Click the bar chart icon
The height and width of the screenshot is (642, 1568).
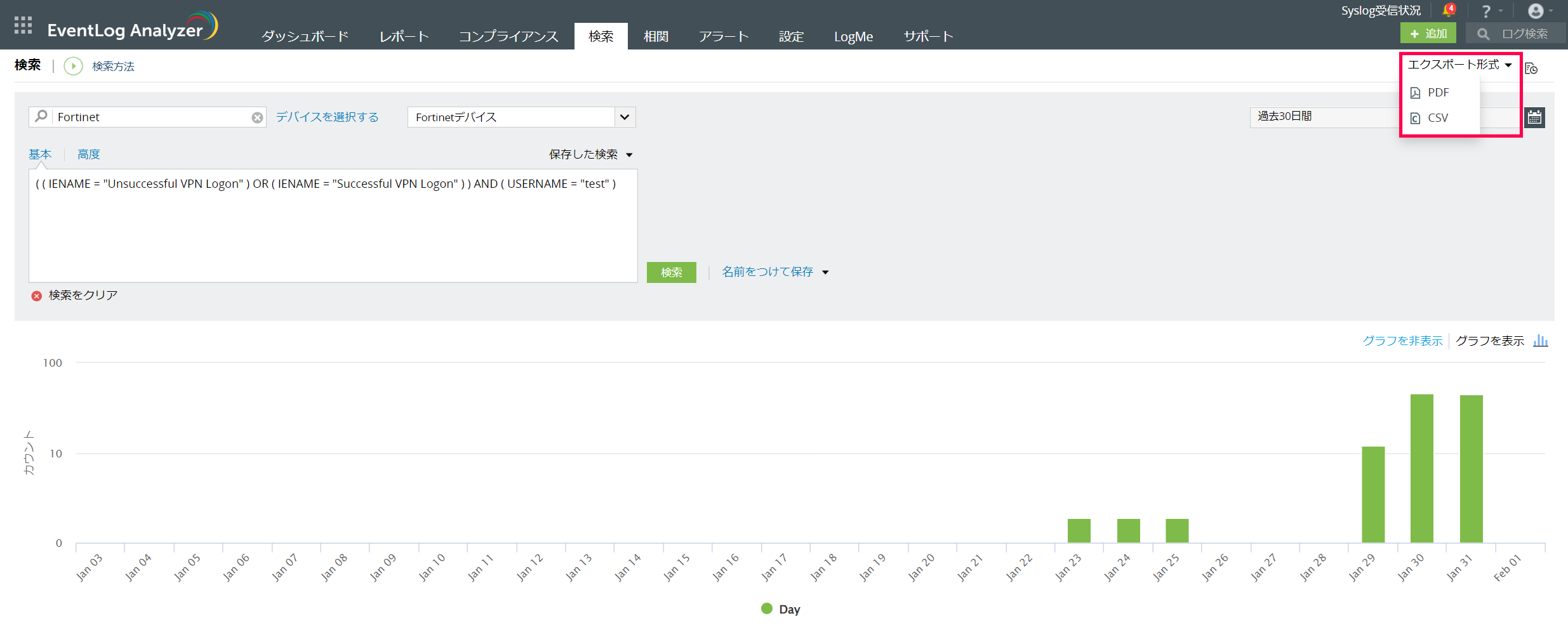pos(1541,341)
